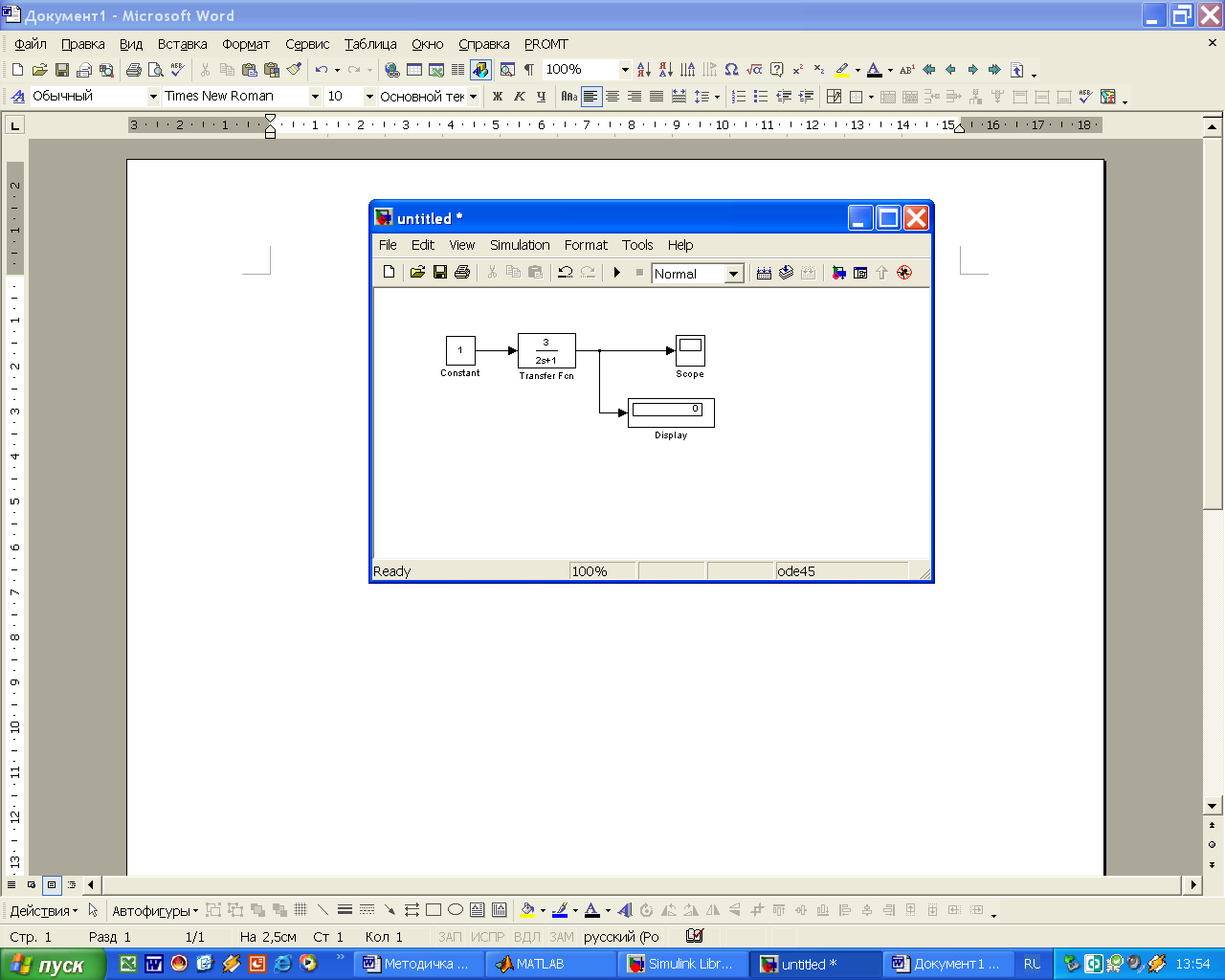Create a new blank document

17,70
